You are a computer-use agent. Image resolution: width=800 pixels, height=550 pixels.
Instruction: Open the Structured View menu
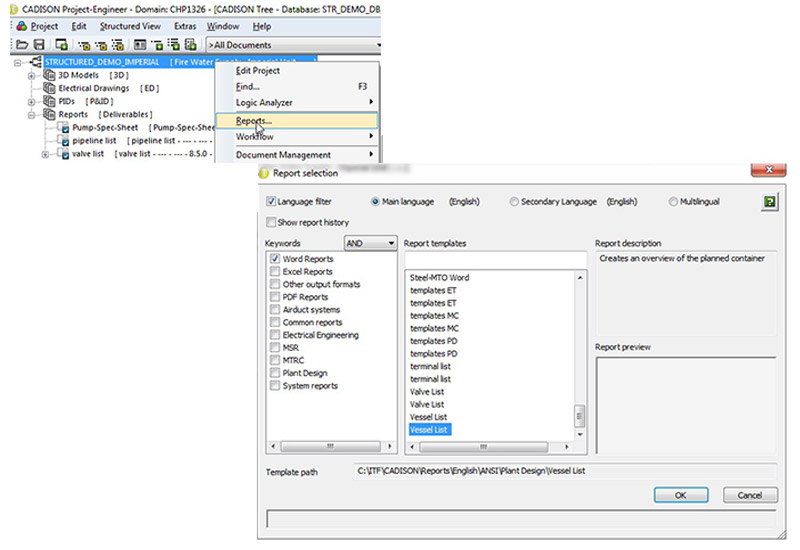[130, 26]
